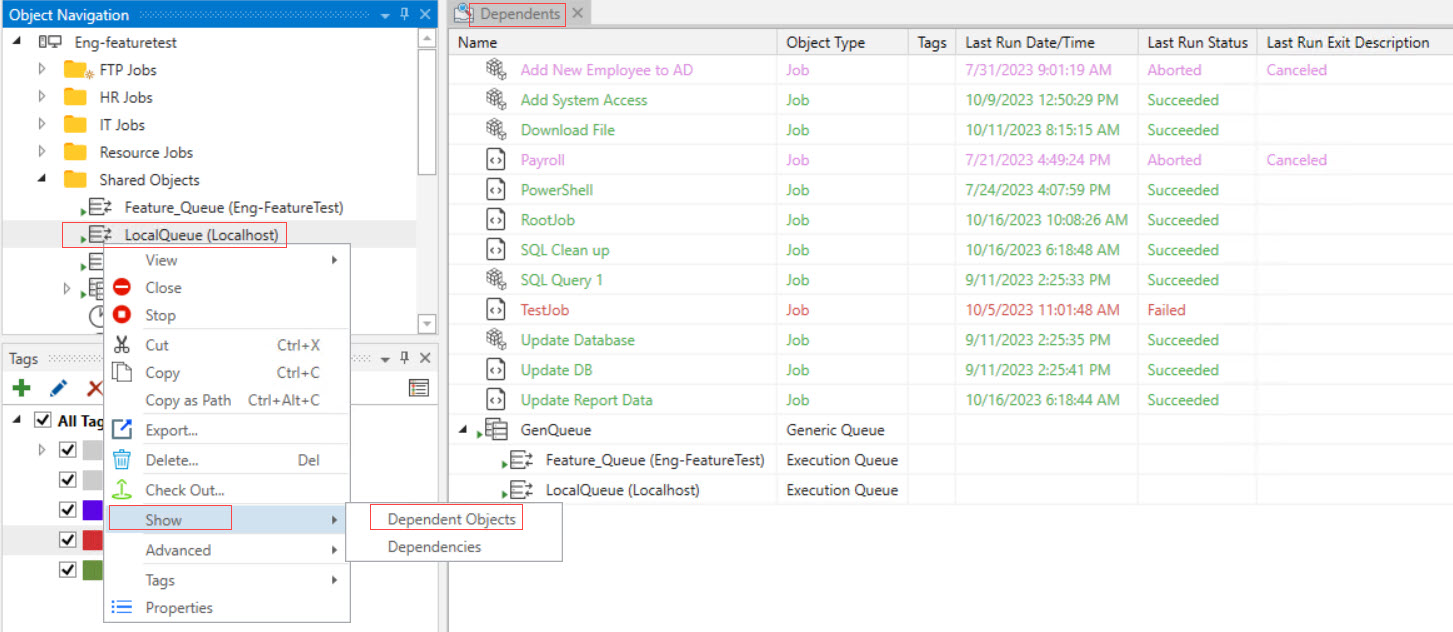Viewport: 1453px width, 632px height.
Task: Collapse the Shared Objects folder
Action: (x=42, y=180)
